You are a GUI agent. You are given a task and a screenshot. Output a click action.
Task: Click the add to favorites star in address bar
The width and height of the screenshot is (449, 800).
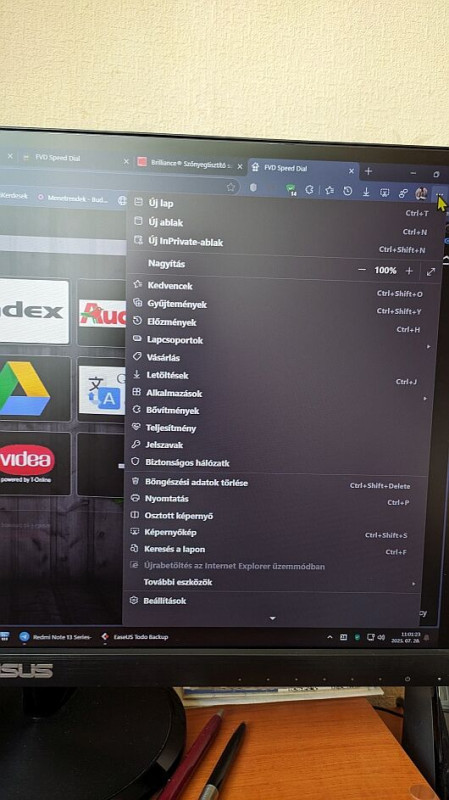pyautogui.click(x=231, y=187)
